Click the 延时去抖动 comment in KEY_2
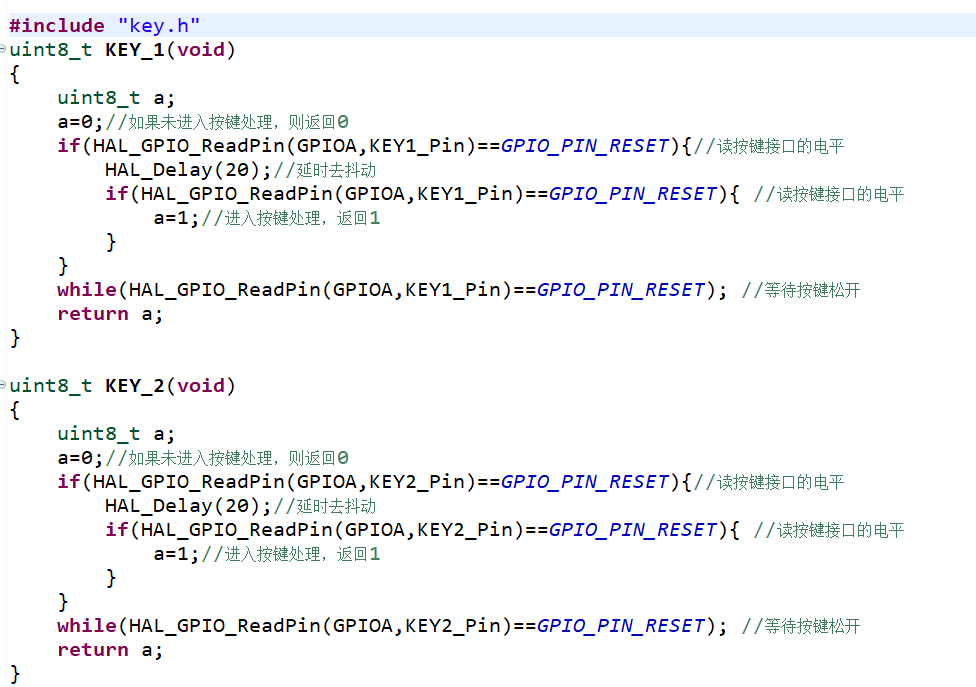Screen dimensions: 976x687 325,506
